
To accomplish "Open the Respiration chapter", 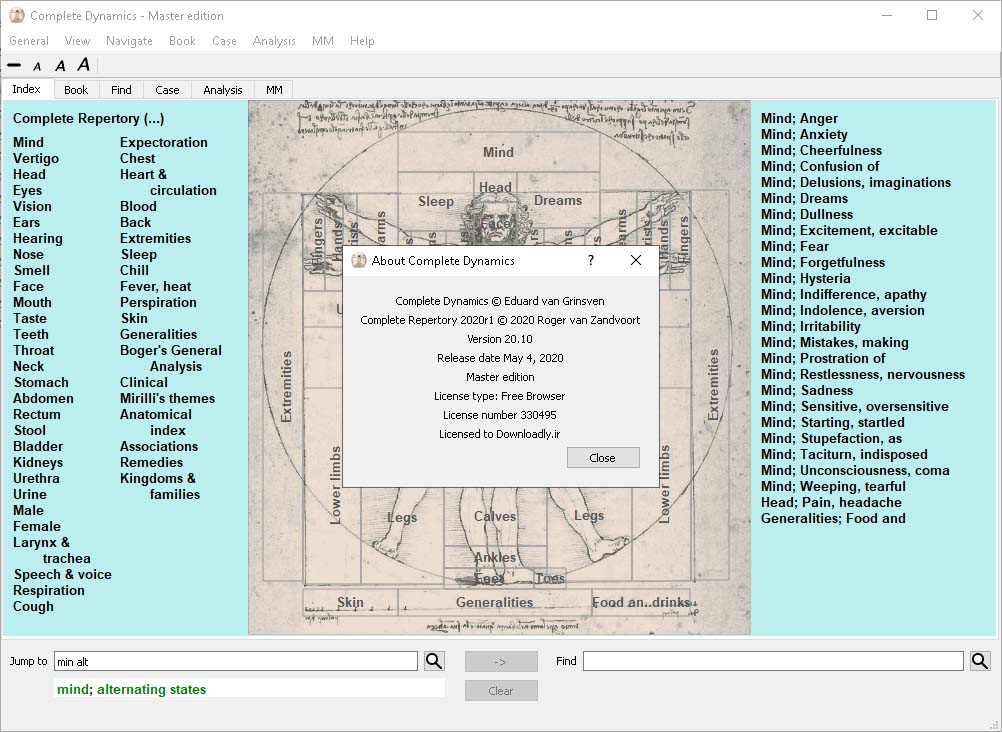I will point(49,590).
